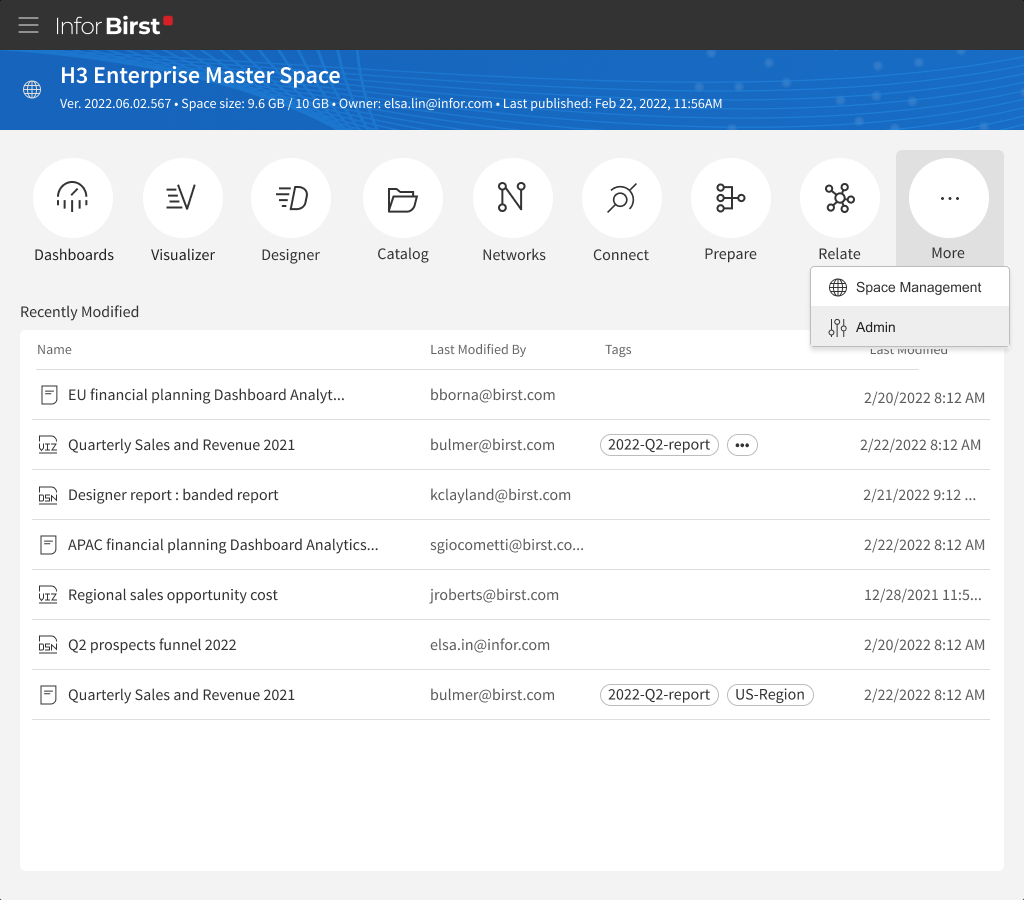The height and width of the screenshot is (900, 1024).
Task: Click the US-Region tag pill
Action: (x=770, y=694)
